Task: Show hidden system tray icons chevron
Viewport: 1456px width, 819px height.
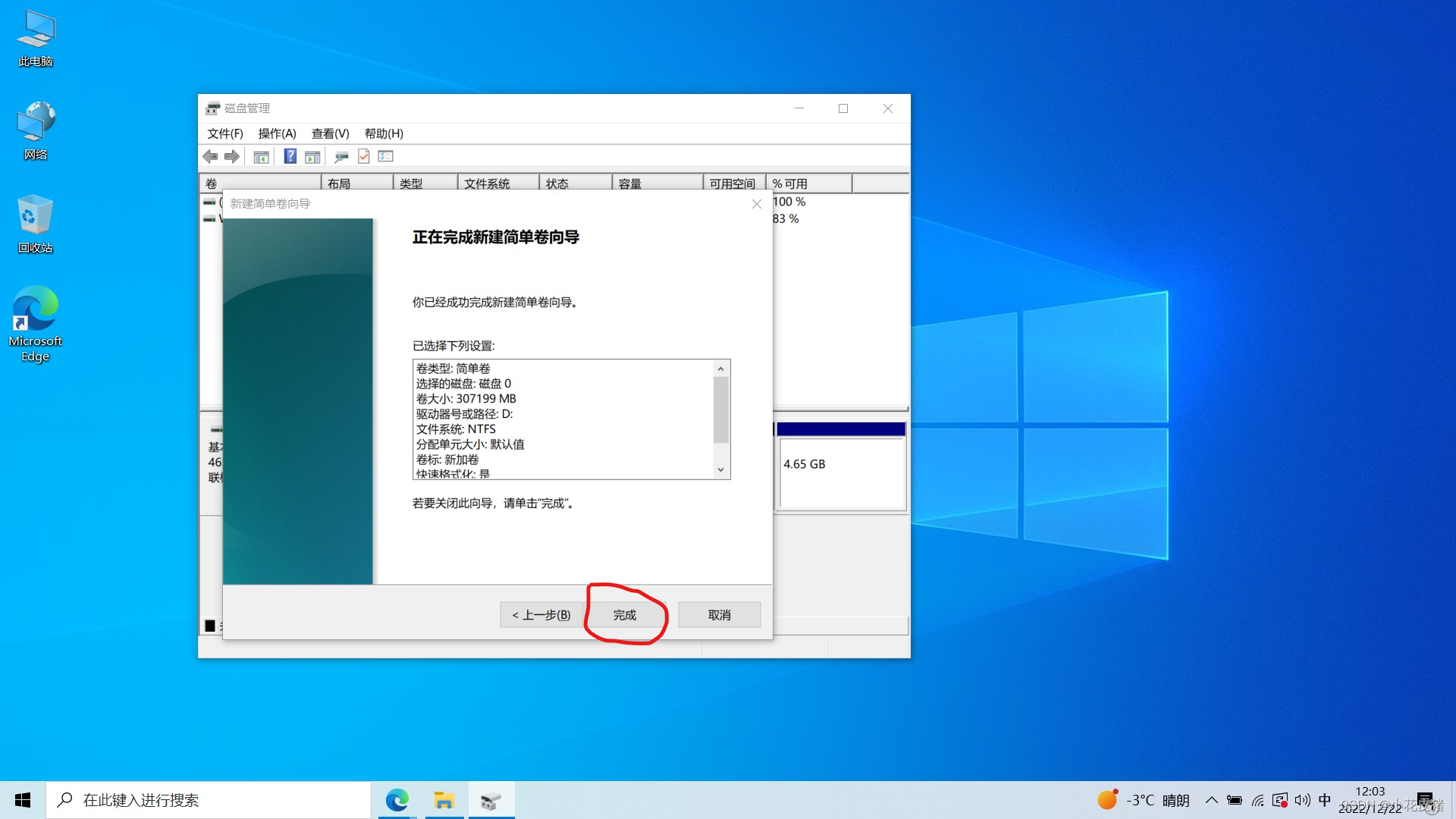Action: click(1211, 800)
